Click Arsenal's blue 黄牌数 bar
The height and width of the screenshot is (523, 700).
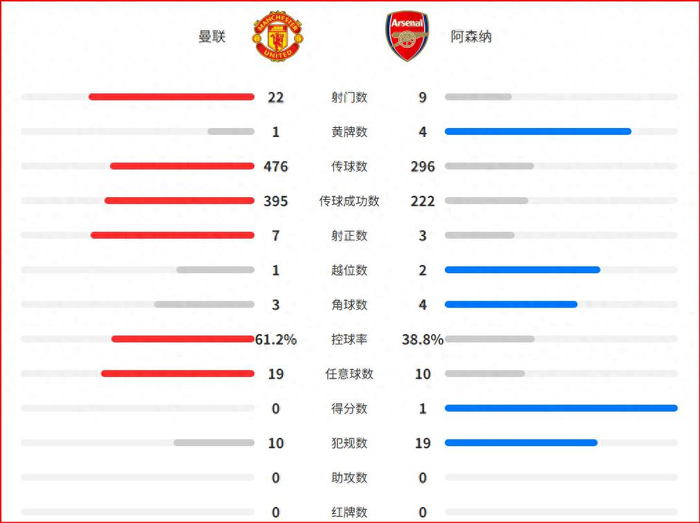pos(538,131)
